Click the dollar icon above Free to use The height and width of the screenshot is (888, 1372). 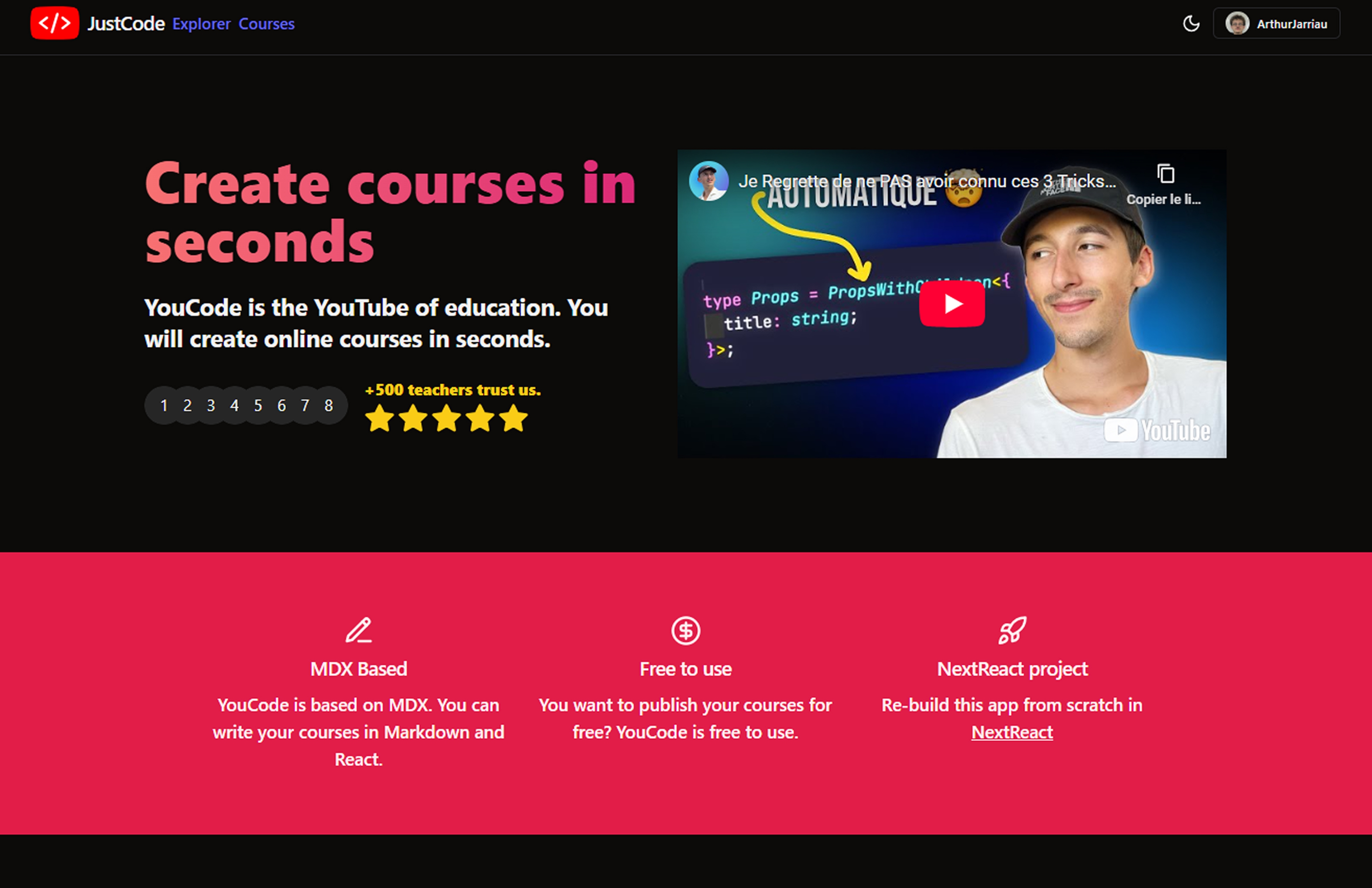685,630
